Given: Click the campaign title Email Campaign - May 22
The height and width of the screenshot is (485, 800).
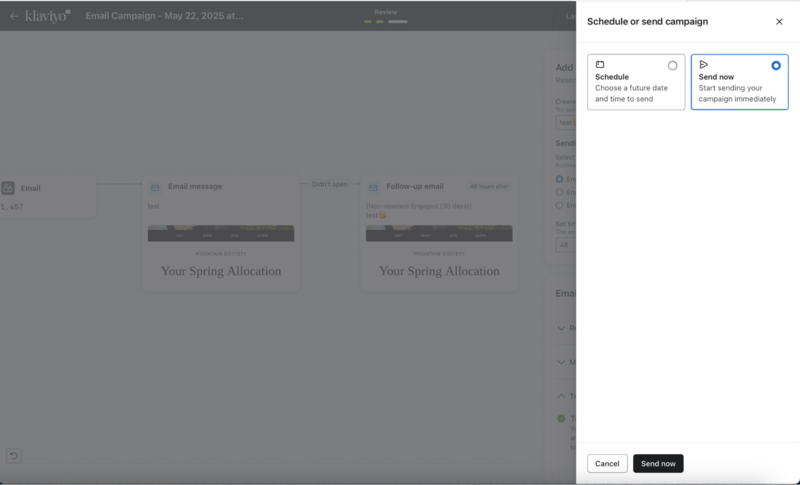Looking at the screenshot, I should 163,16.
